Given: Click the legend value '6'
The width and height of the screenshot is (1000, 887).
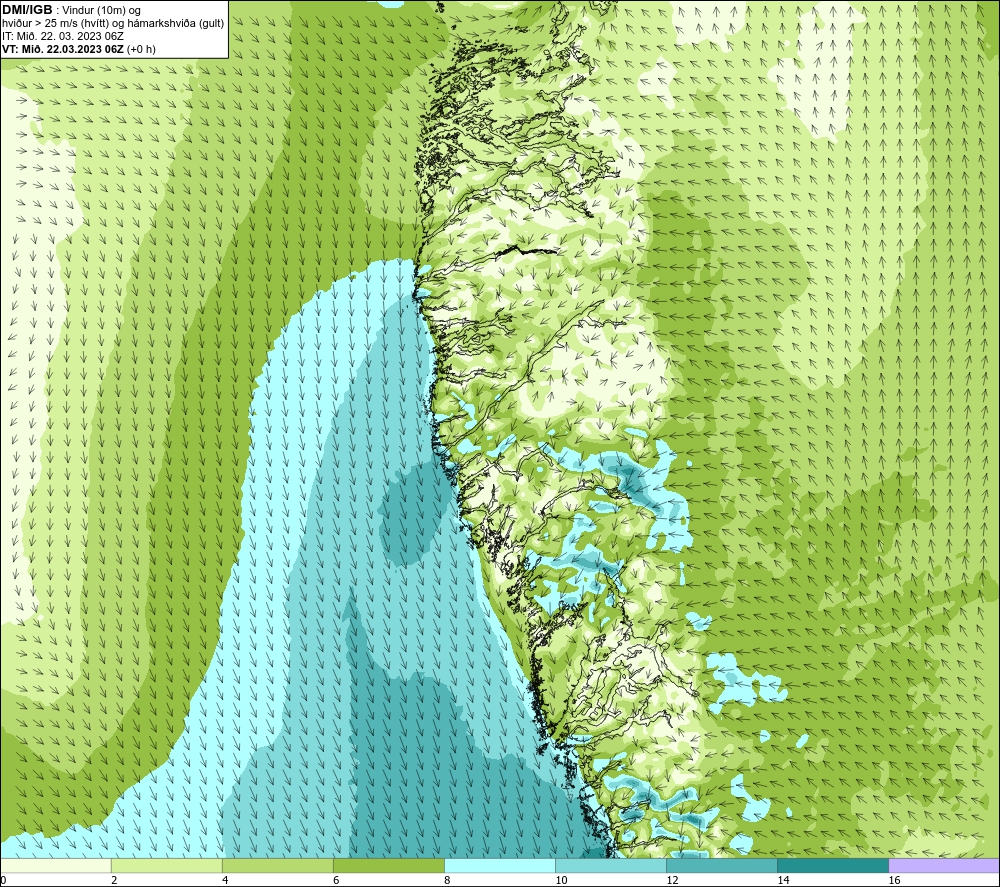Looking at the screenshot, I should (336, 880).
